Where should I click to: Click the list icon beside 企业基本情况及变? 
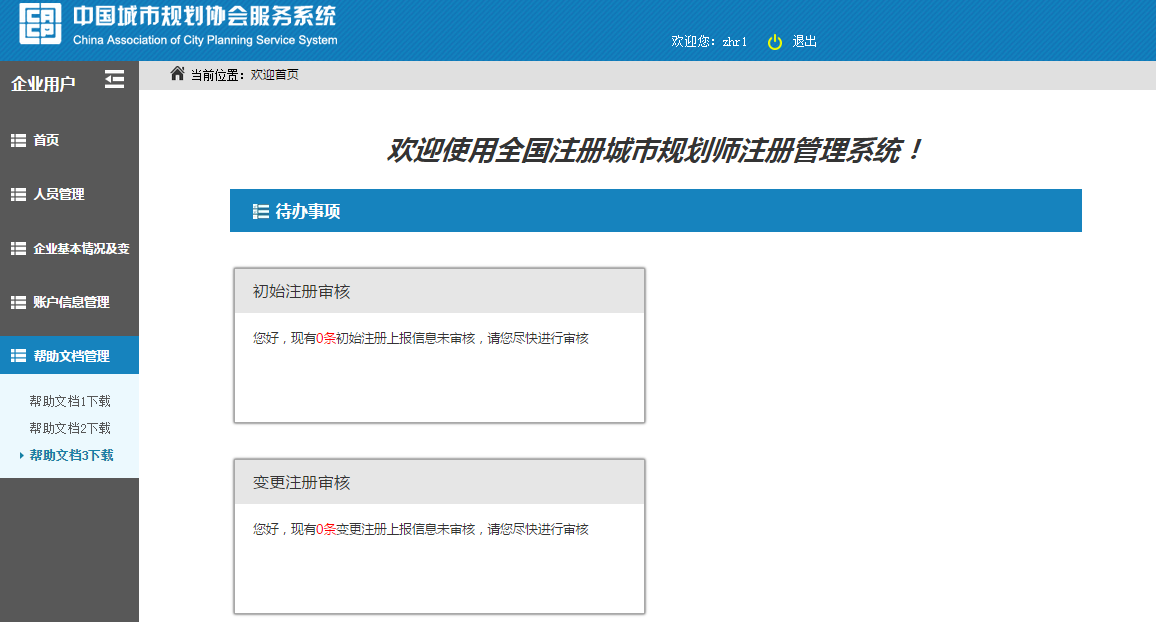tap(18, 249)
